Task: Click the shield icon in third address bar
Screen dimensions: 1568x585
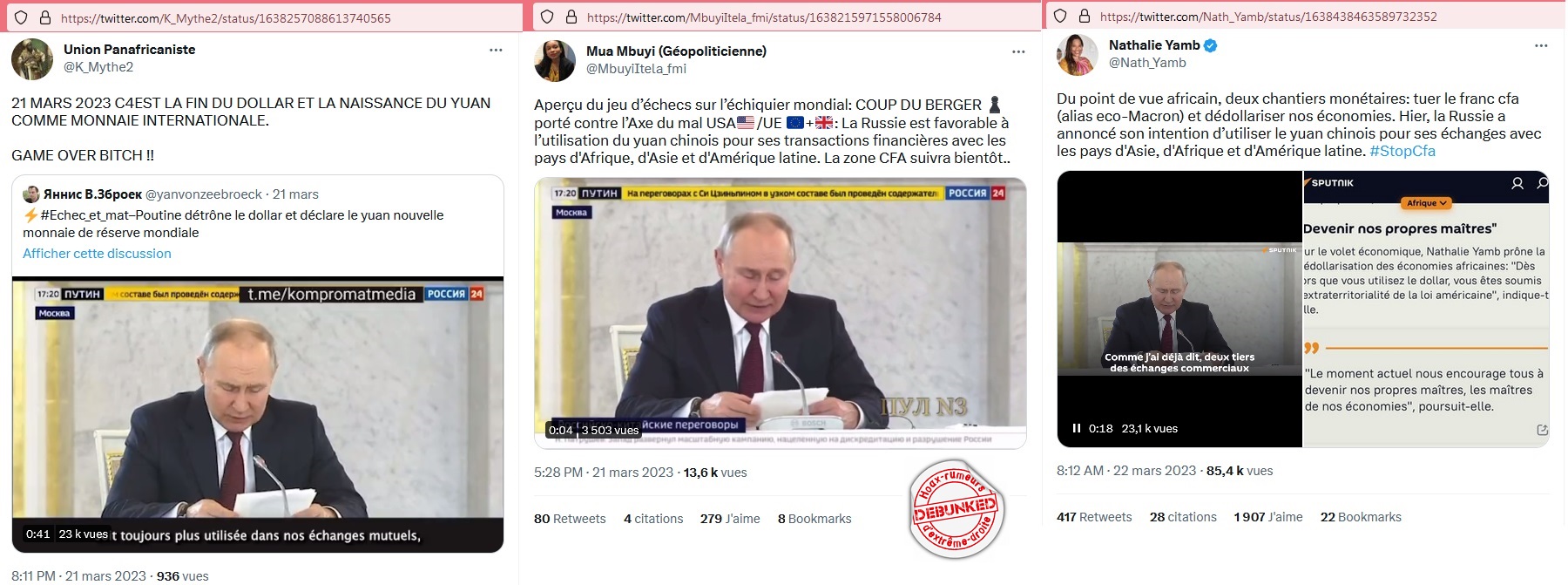Action: click(x=1060, y=16)
